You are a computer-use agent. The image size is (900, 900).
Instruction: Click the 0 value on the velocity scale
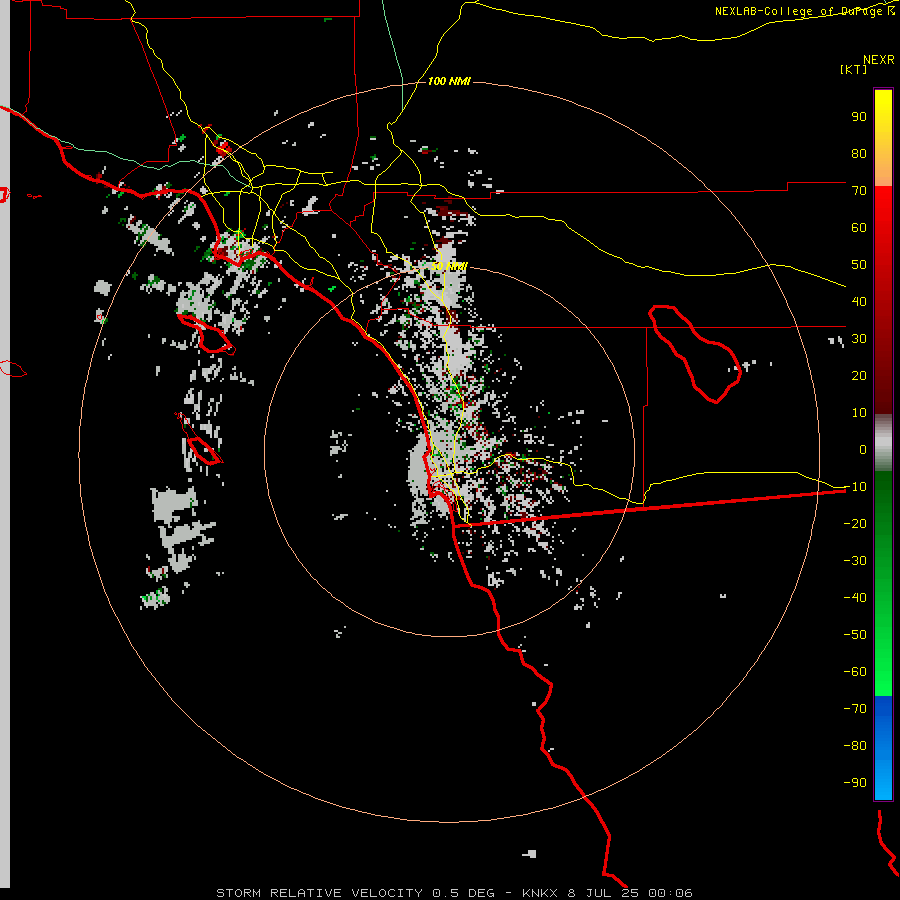click(863, 450)
